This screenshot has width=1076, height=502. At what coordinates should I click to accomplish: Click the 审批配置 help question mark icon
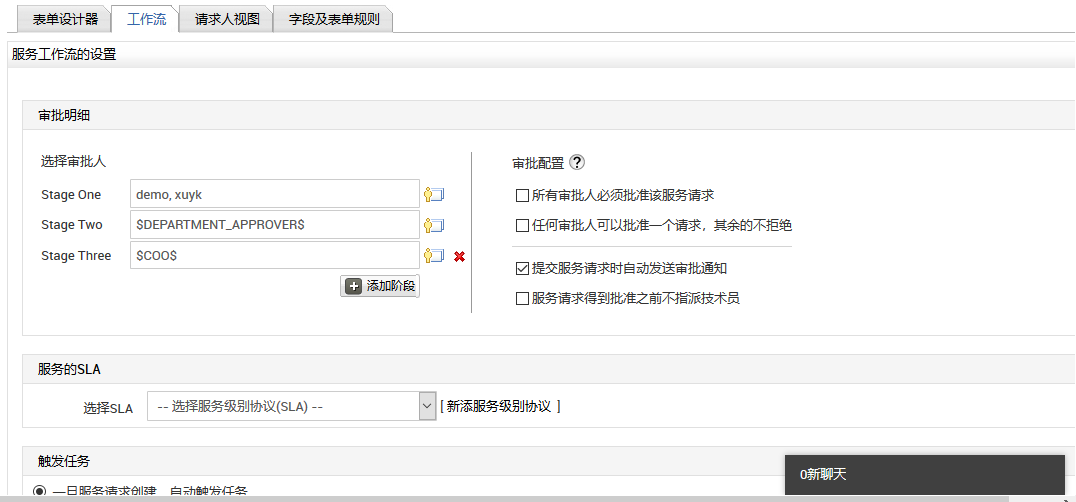576,163
